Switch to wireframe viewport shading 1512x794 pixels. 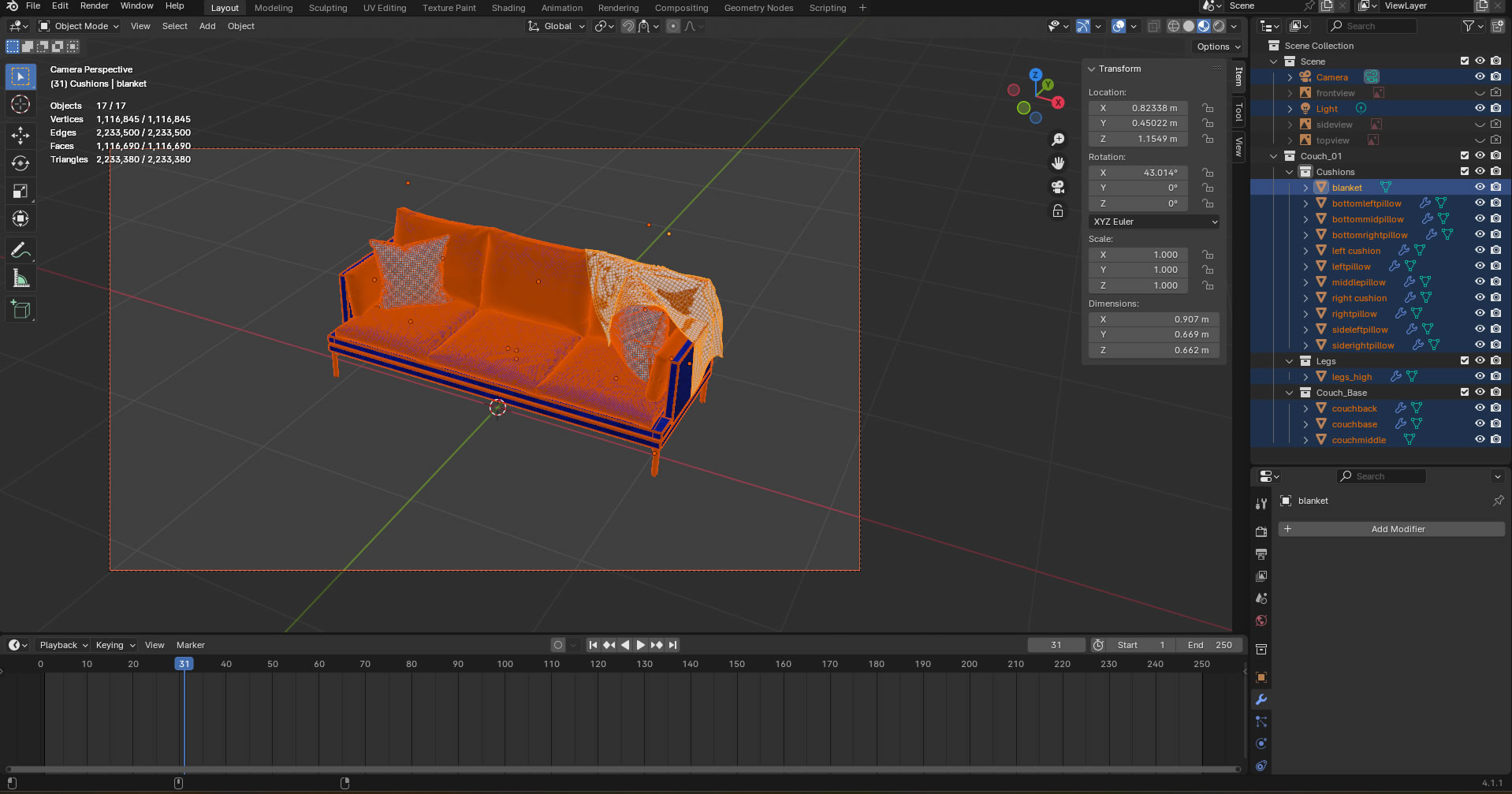point(1174,26)
